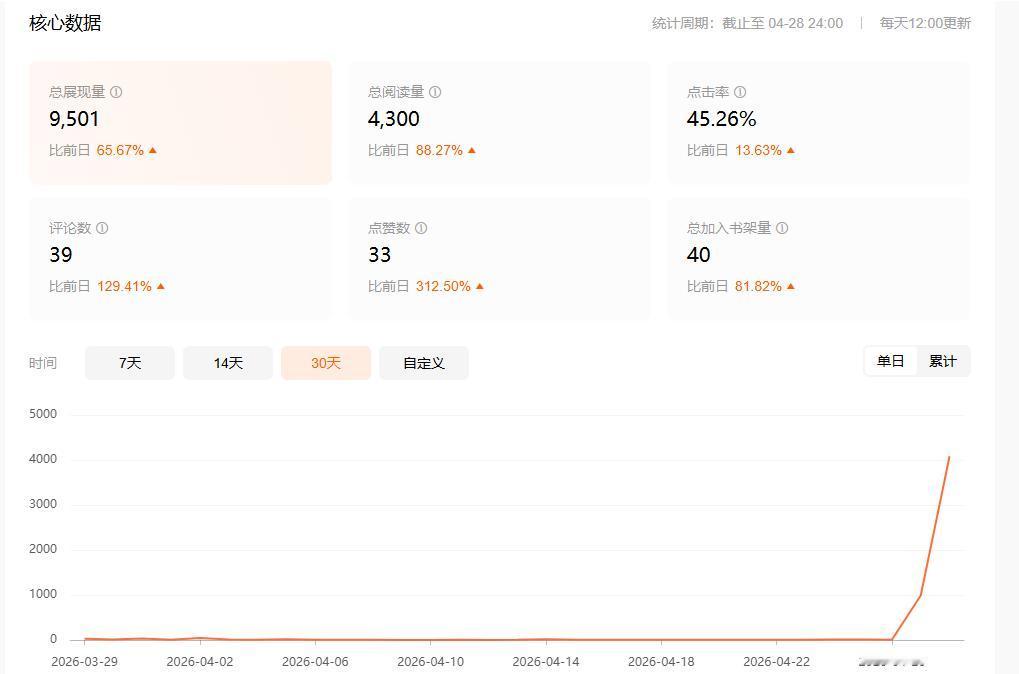Image resolution: width=1019 pixels, height=674 pixels.
Task: Click the 时间 label
Action: 43,363
